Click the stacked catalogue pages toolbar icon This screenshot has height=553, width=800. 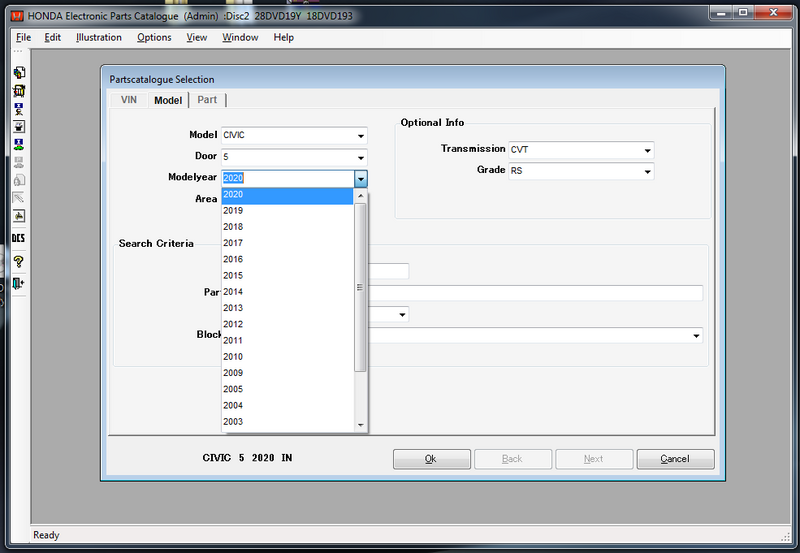(18, 73)
